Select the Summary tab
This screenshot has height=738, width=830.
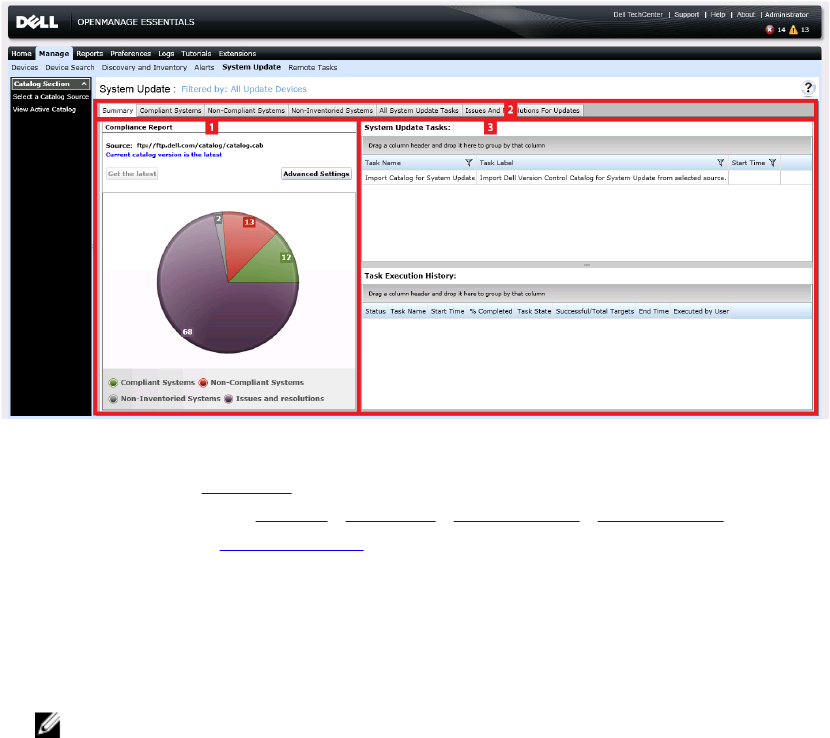coord(118,110)
